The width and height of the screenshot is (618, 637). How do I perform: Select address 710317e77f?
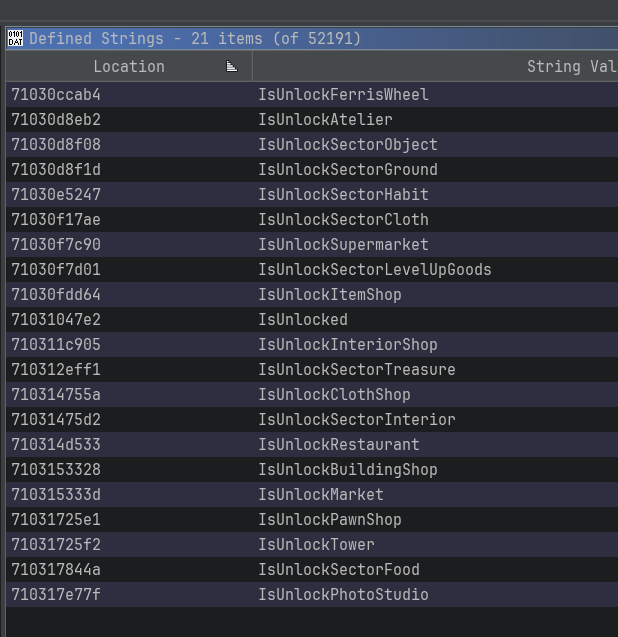pos(56,595)
